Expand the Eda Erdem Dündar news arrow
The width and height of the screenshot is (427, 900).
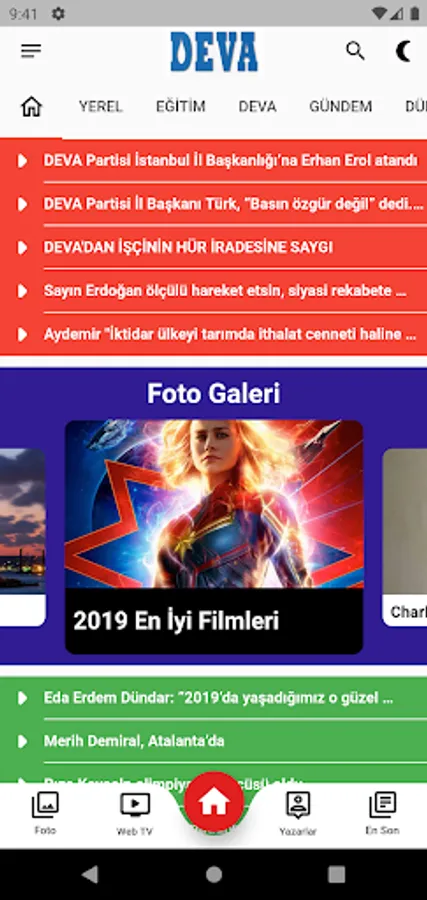[22, 698]
